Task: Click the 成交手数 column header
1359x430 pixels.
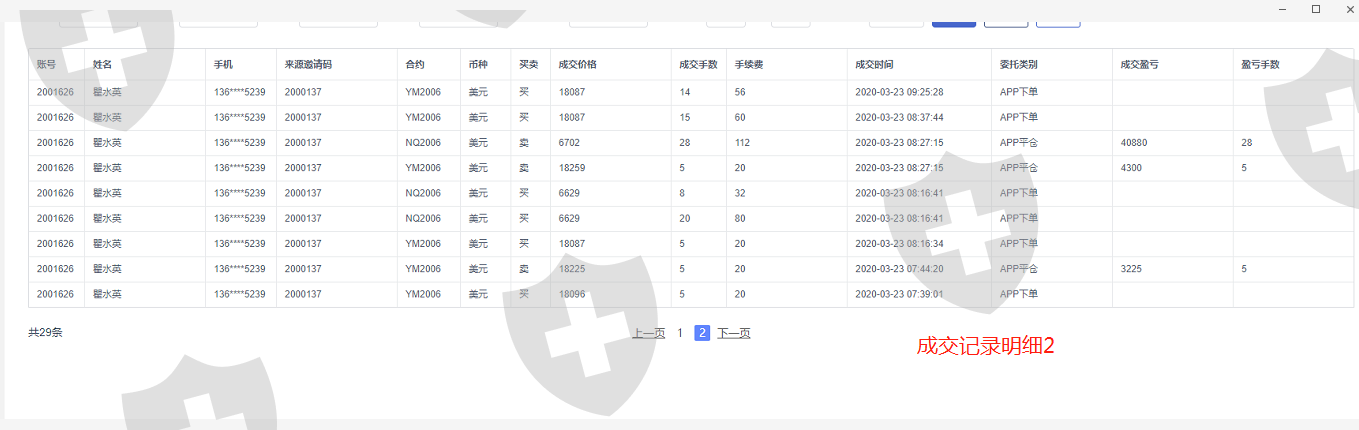Action: point(698,64)
